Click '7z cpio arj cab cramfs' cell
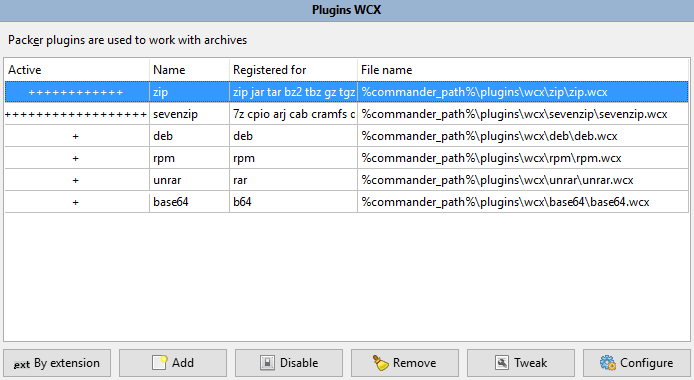 click(293, 114)
